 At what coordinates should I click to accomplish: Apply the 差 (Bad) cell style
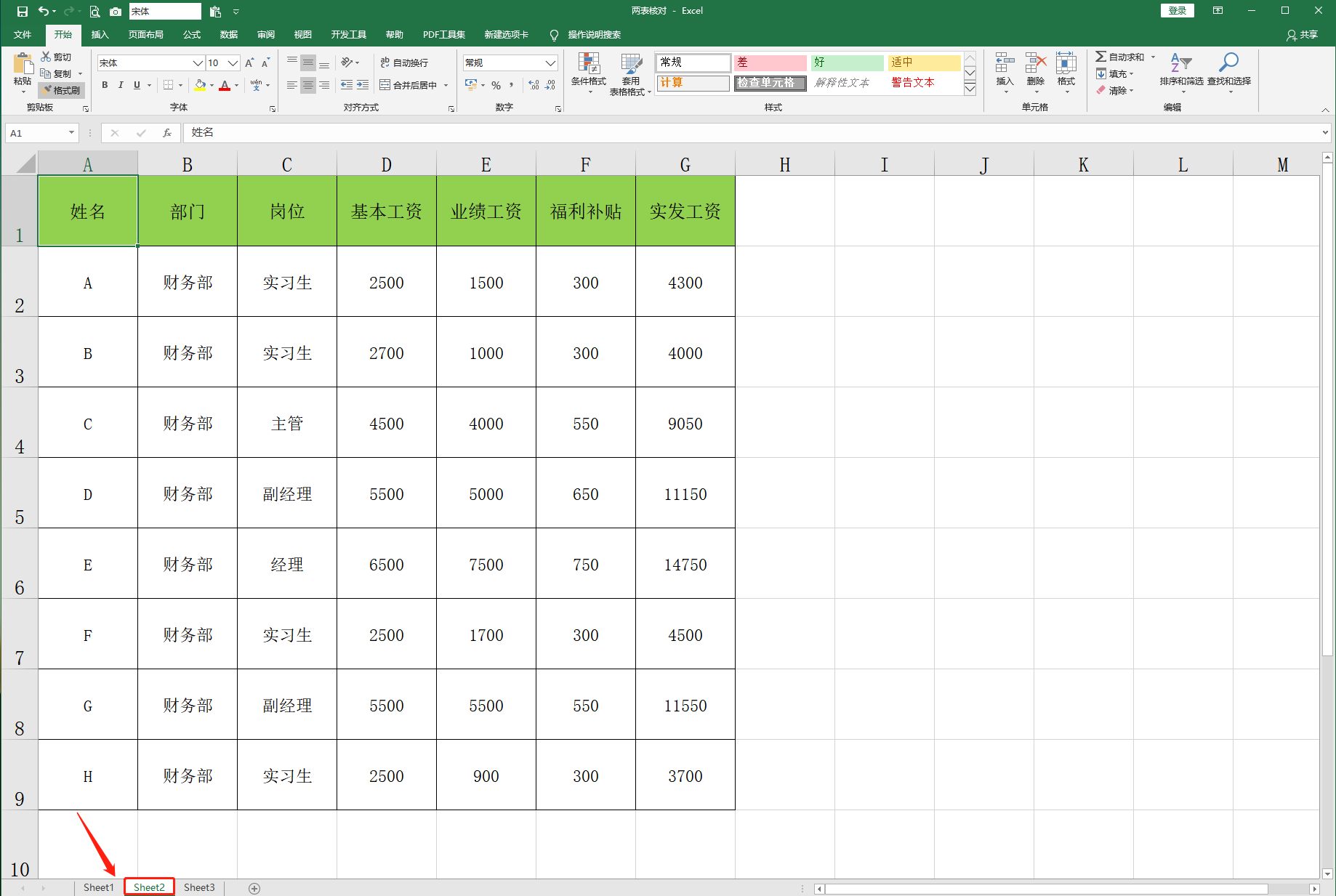tap(770, 62)
